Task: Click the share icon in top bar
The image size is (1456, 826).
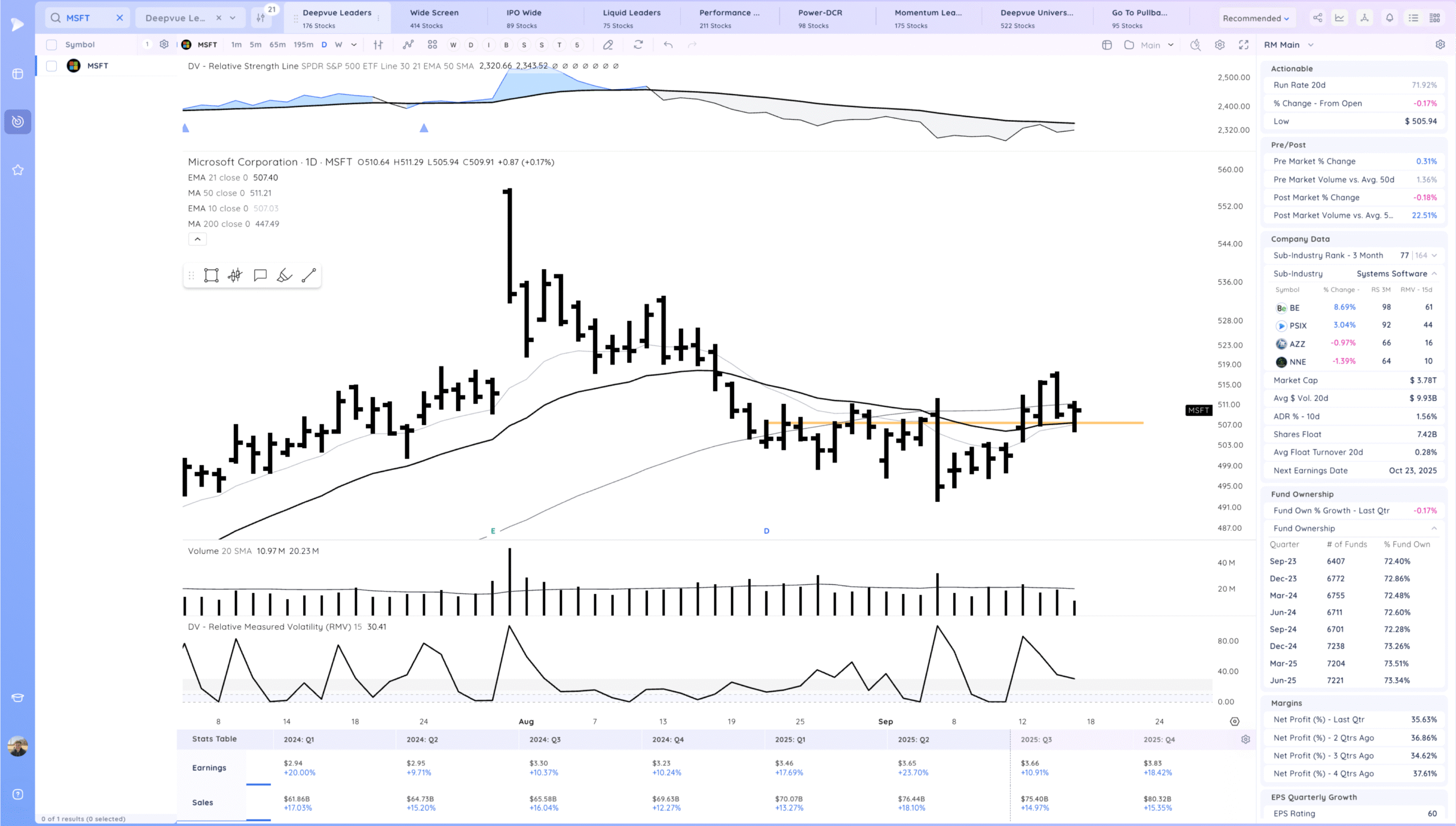Action: [x=1317, y=18]
